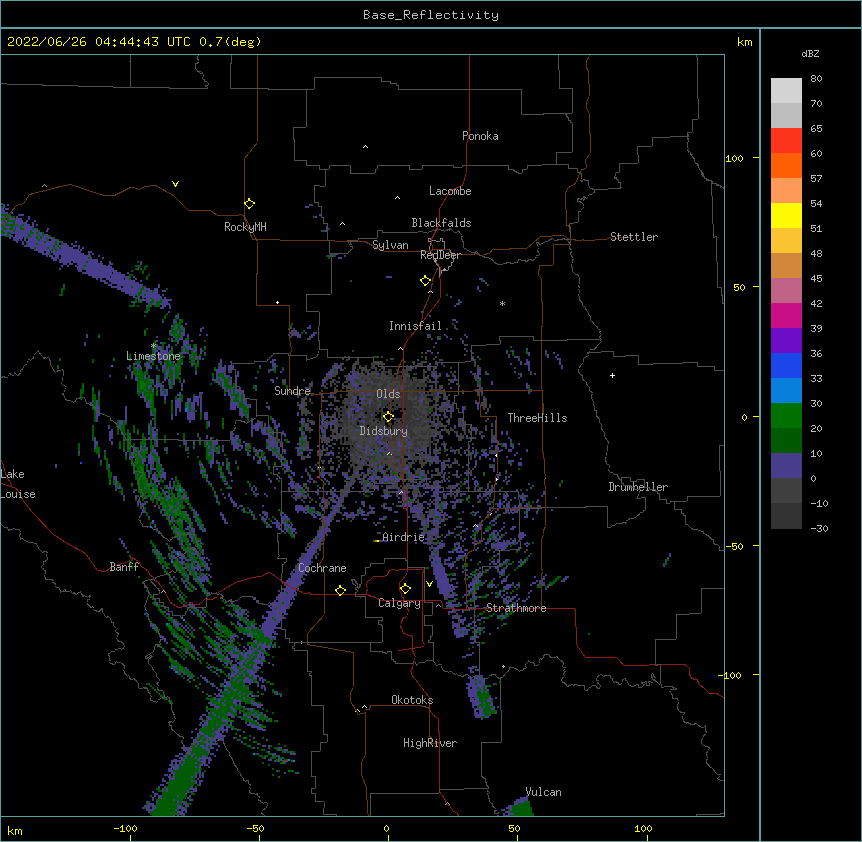
Task: Click the Okotoks city label
Action: pyautogui.click(x=412, y=700)
